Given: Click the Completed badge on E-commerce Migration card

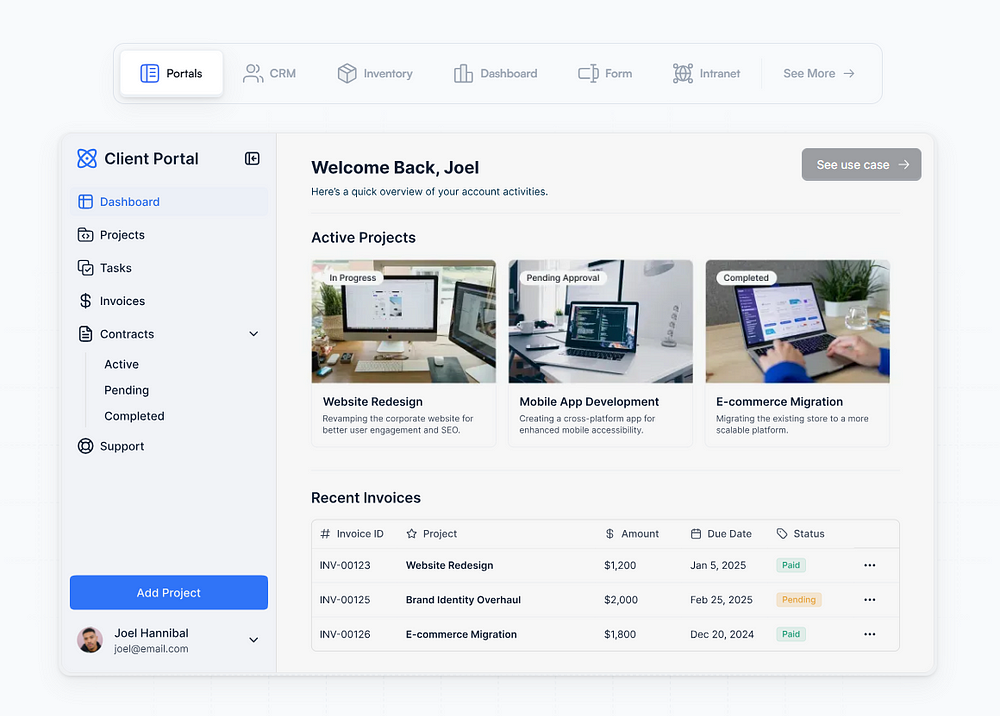Looking at the screenshot, I should coord(746,278).
